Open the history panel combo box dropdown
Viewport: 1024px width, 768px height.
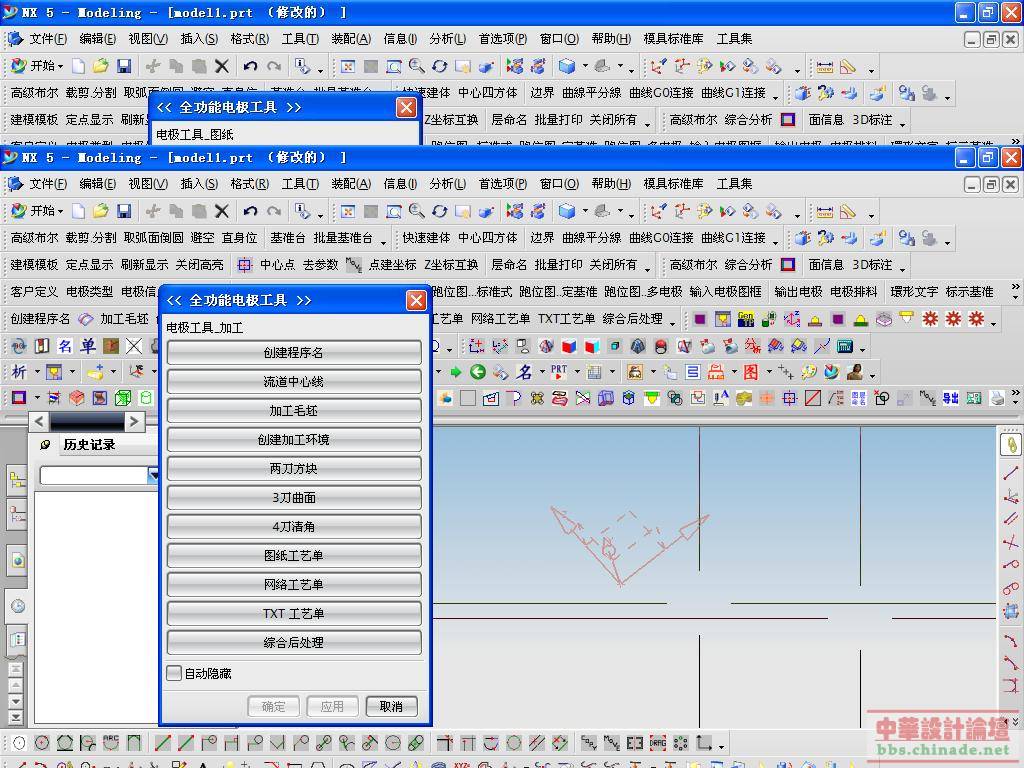[153, 475]
